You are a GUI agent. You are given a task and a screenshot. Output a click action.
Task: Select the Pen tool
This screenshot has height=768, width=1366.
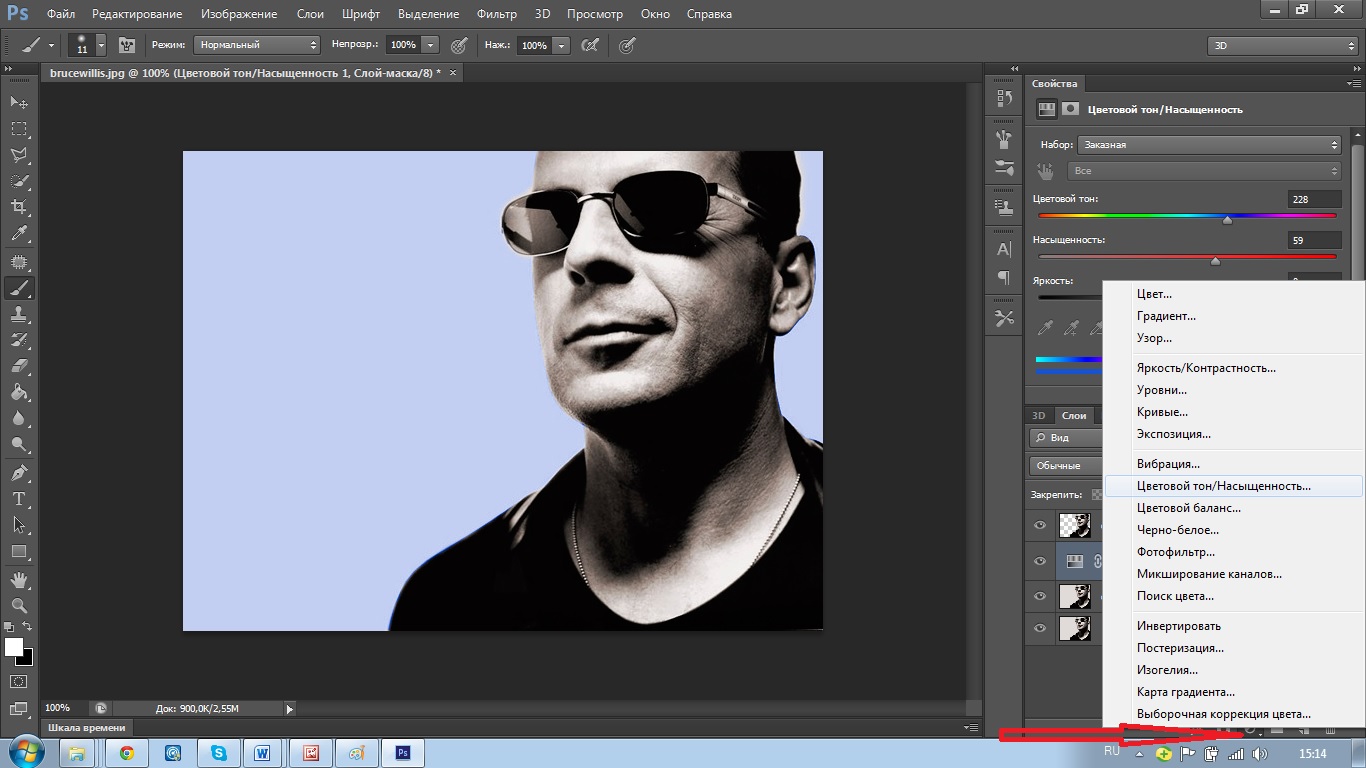(x=19, y=472)
